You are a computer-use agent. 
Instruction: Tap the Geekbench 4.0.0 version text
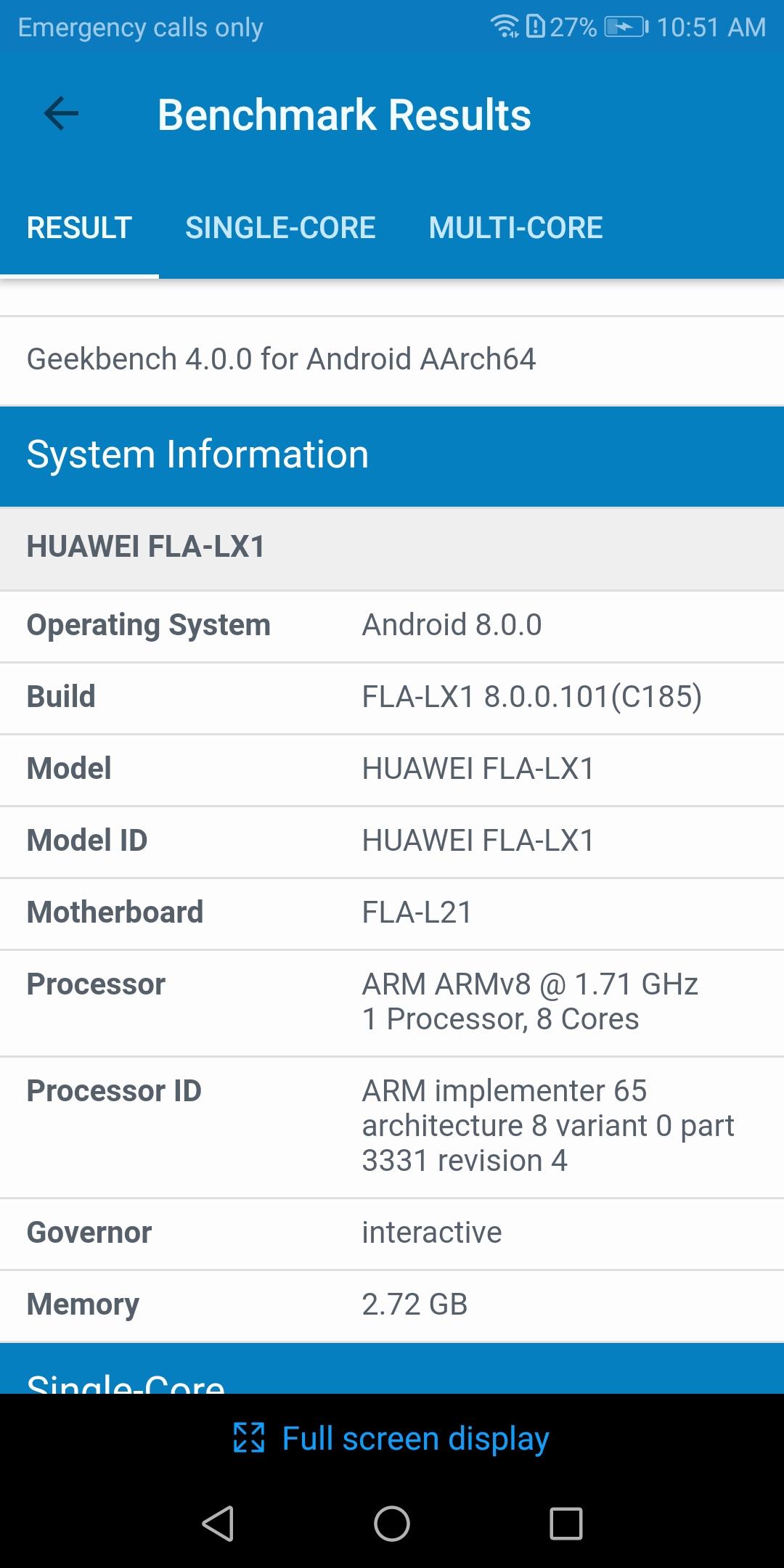pyautogui.click(x=281, y=359)
